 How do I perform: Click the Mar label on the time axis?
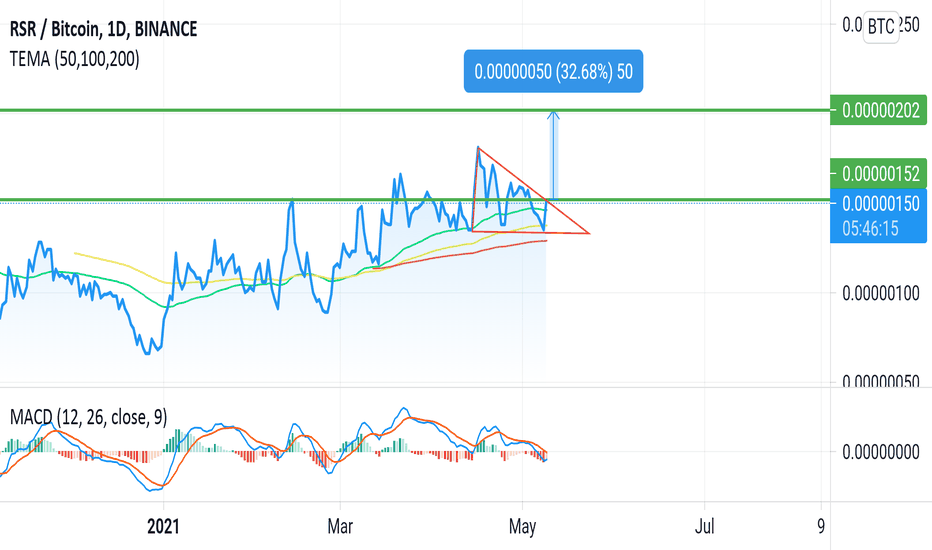pos(340,526)
